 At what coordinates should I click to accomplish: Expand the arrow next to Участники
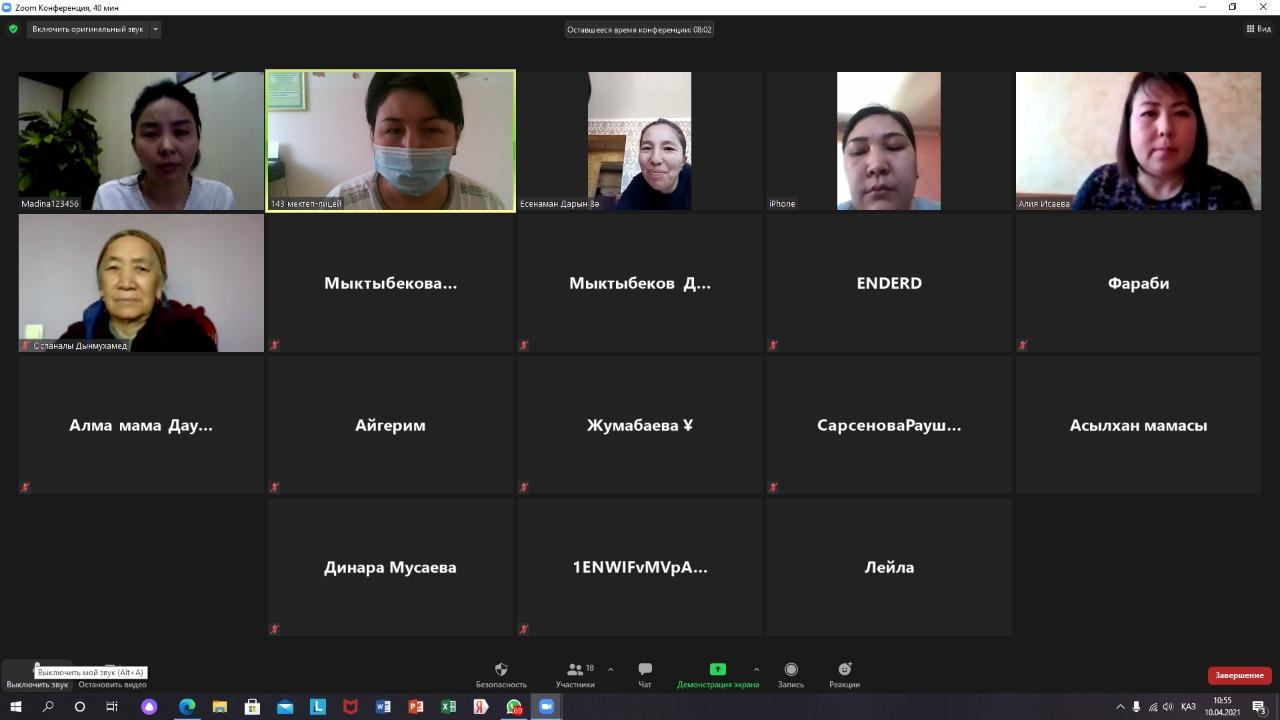click(610, 670)
